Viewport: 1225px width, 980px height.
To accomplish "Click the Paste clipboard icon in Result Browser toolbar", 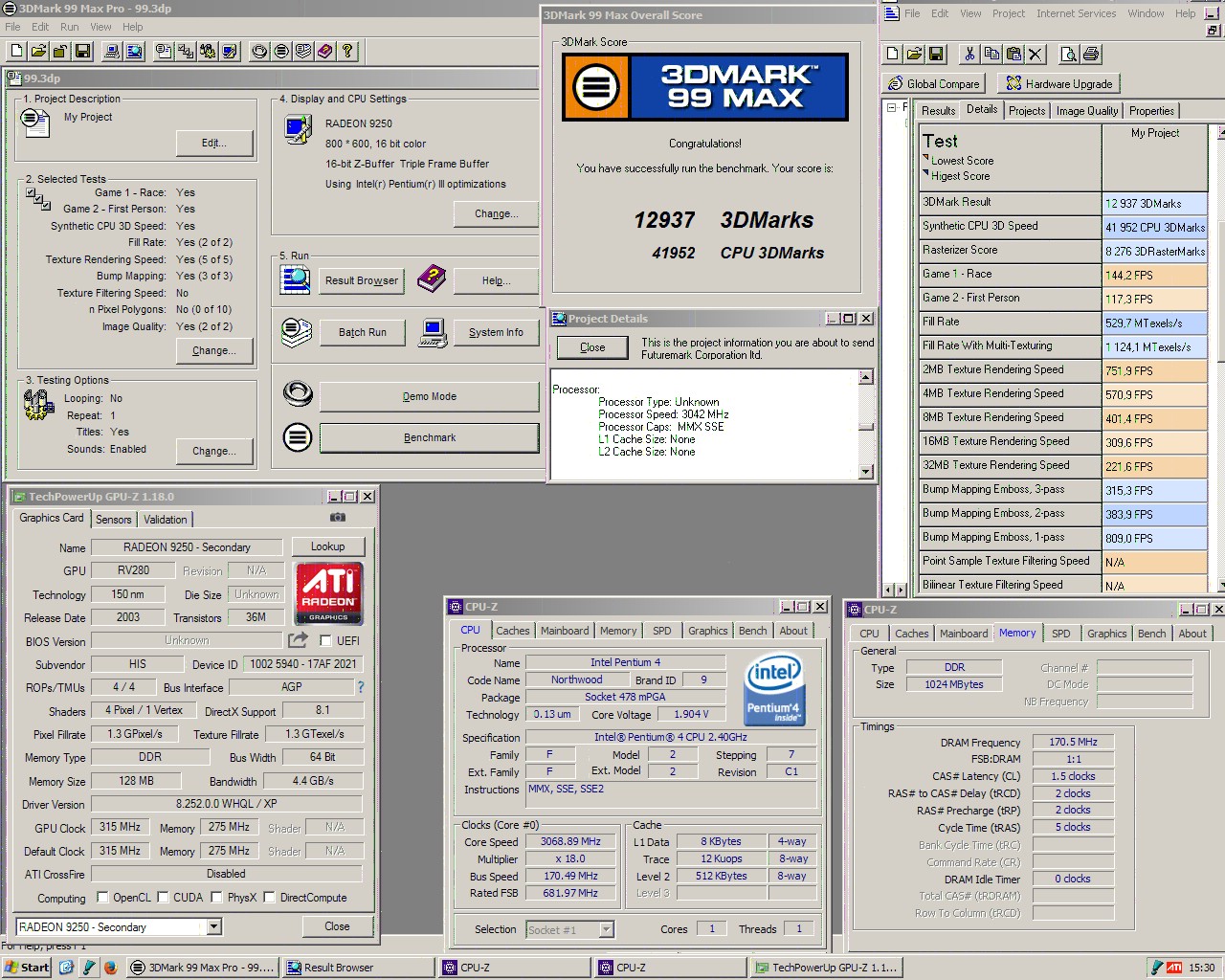I will coord(1013,54).
